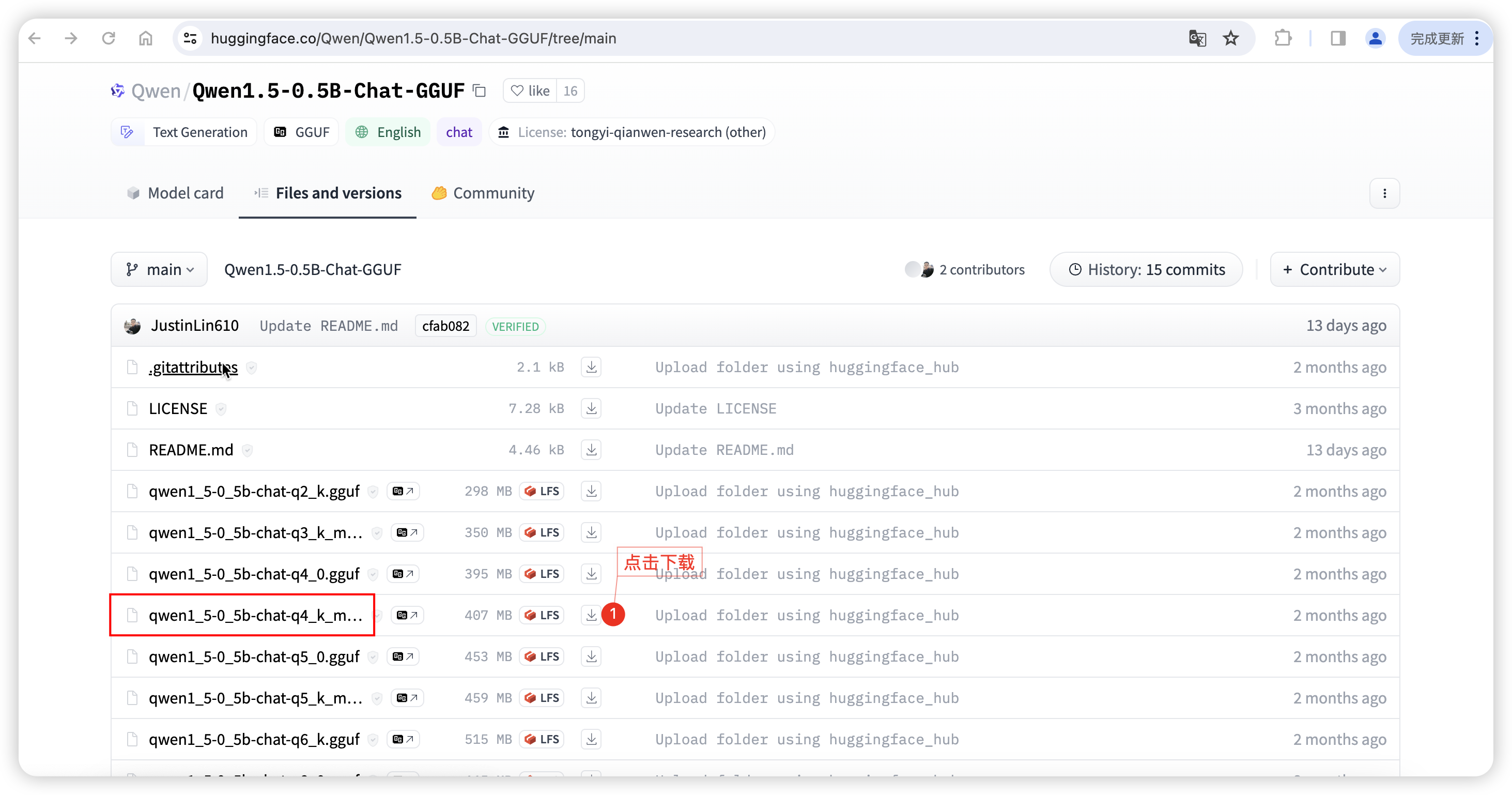
Task: Copy the model name to clipboard
Action: click(480, 90)
